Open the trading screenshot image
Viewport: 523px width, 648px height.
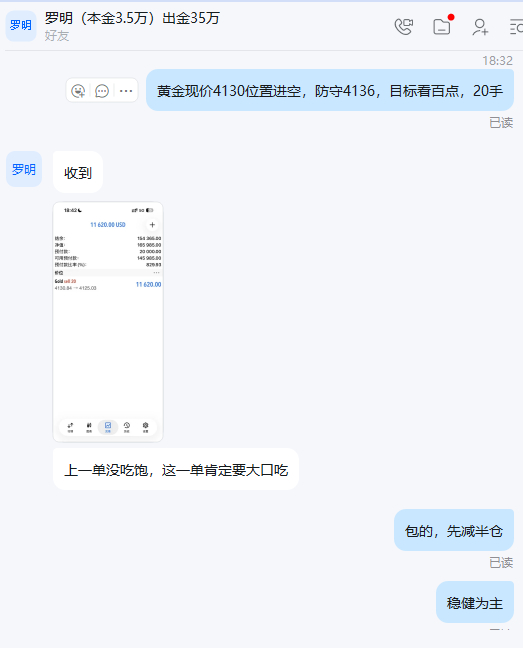click(108, 322)
